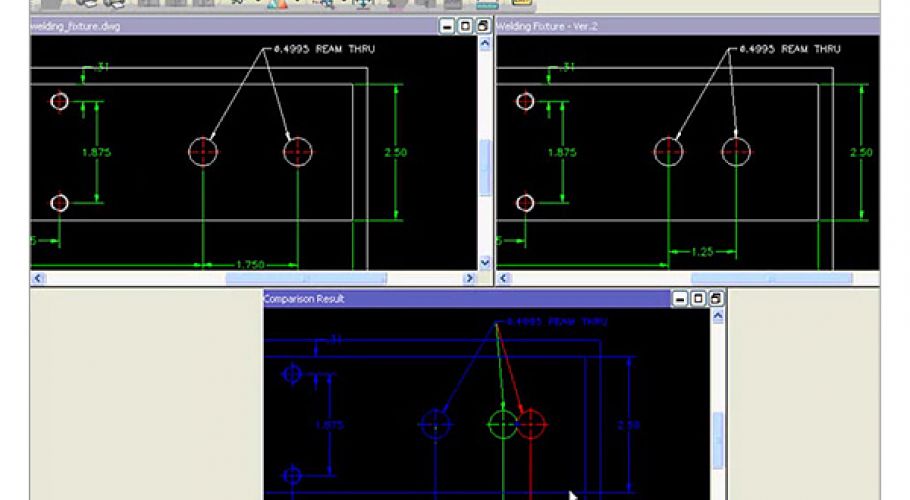Select the red removed hole in Comparison Result
The image size is (910, 500).
pos(531,424)
